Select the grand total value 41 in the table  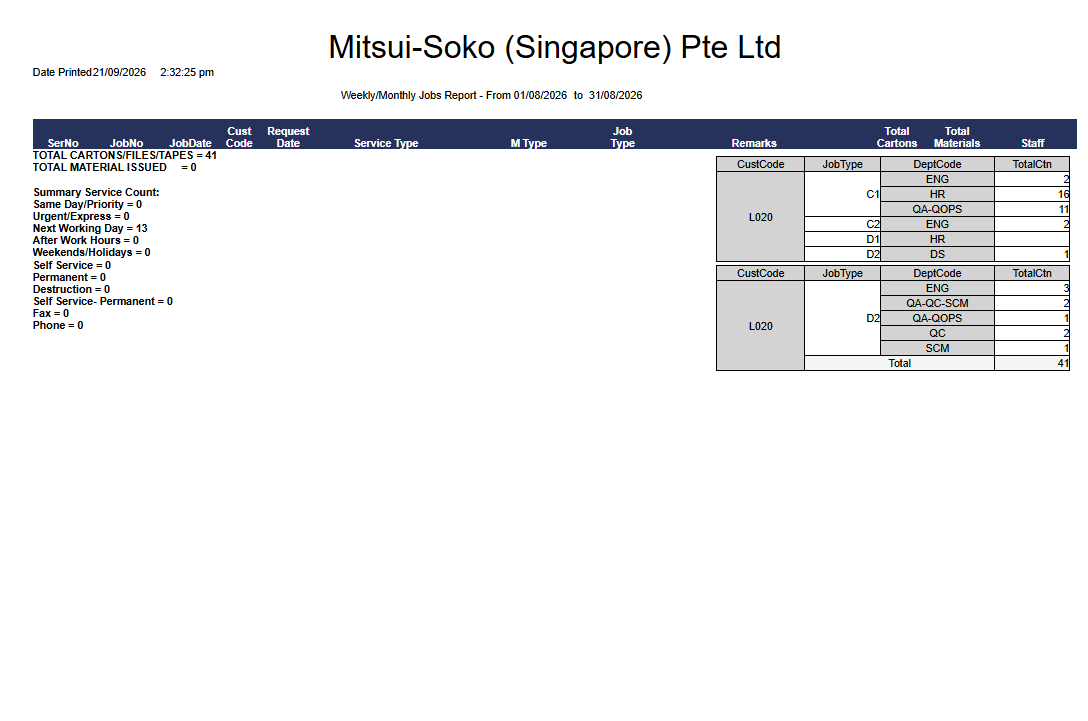tap(1032, 364)
